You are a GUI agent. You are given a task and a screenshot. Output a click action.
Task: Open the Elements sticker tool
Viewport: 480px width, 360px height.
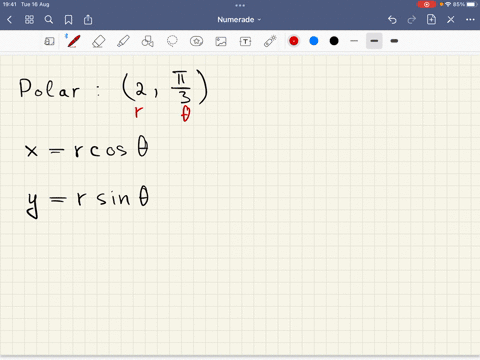196,41
